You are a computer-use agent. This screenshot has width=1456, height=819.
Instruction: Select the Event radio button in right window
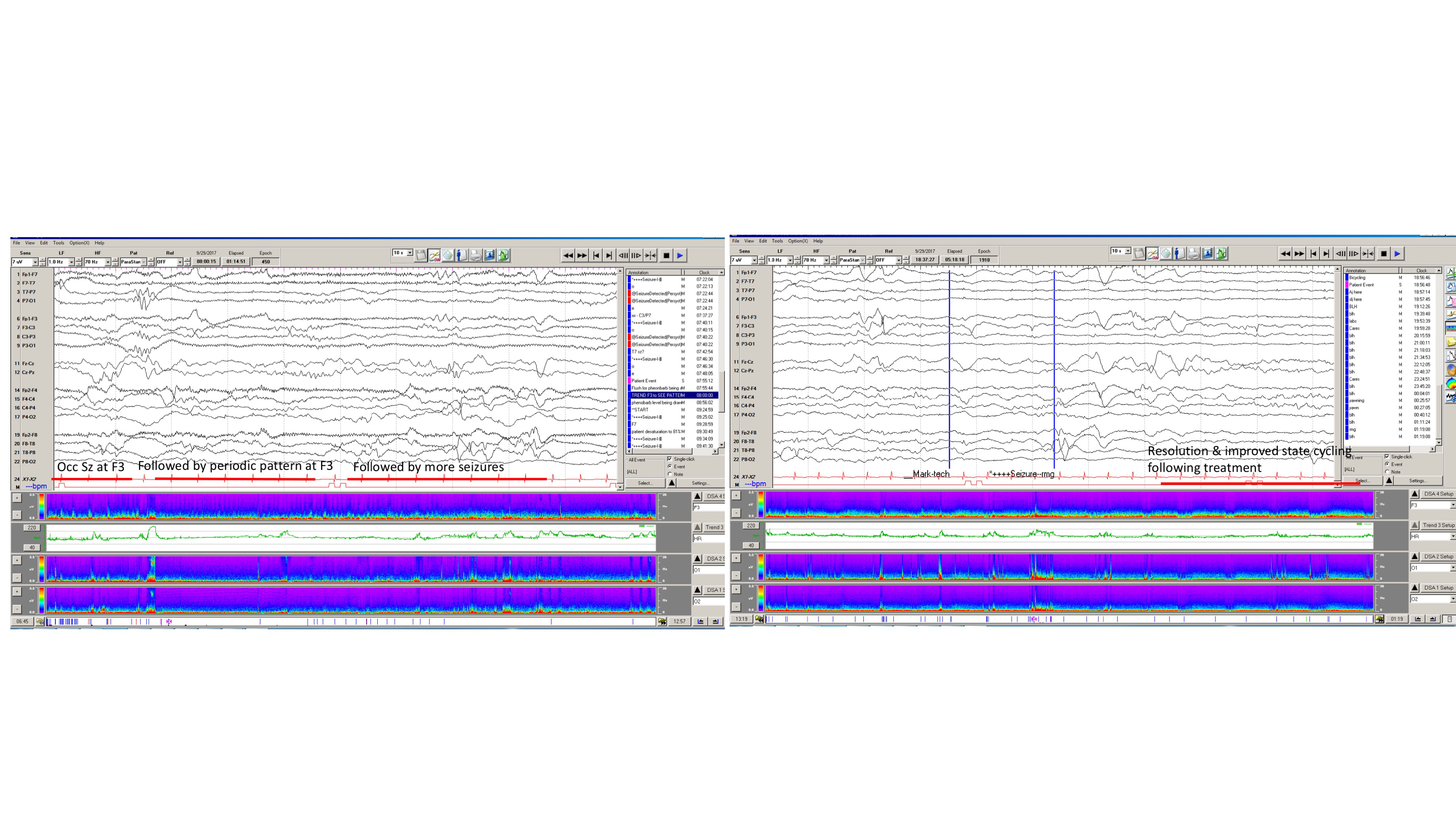[1387, 464]
